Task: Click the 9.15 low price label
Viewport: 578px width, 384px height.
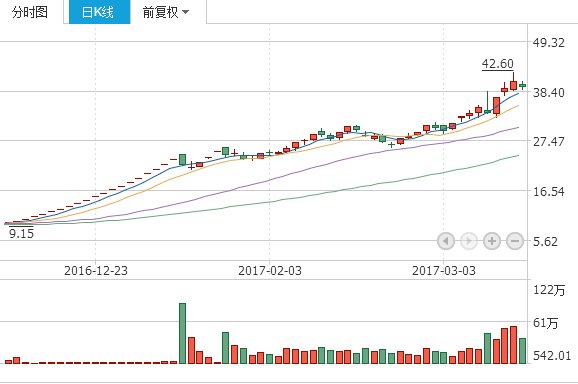Action: tap(21, 234)
